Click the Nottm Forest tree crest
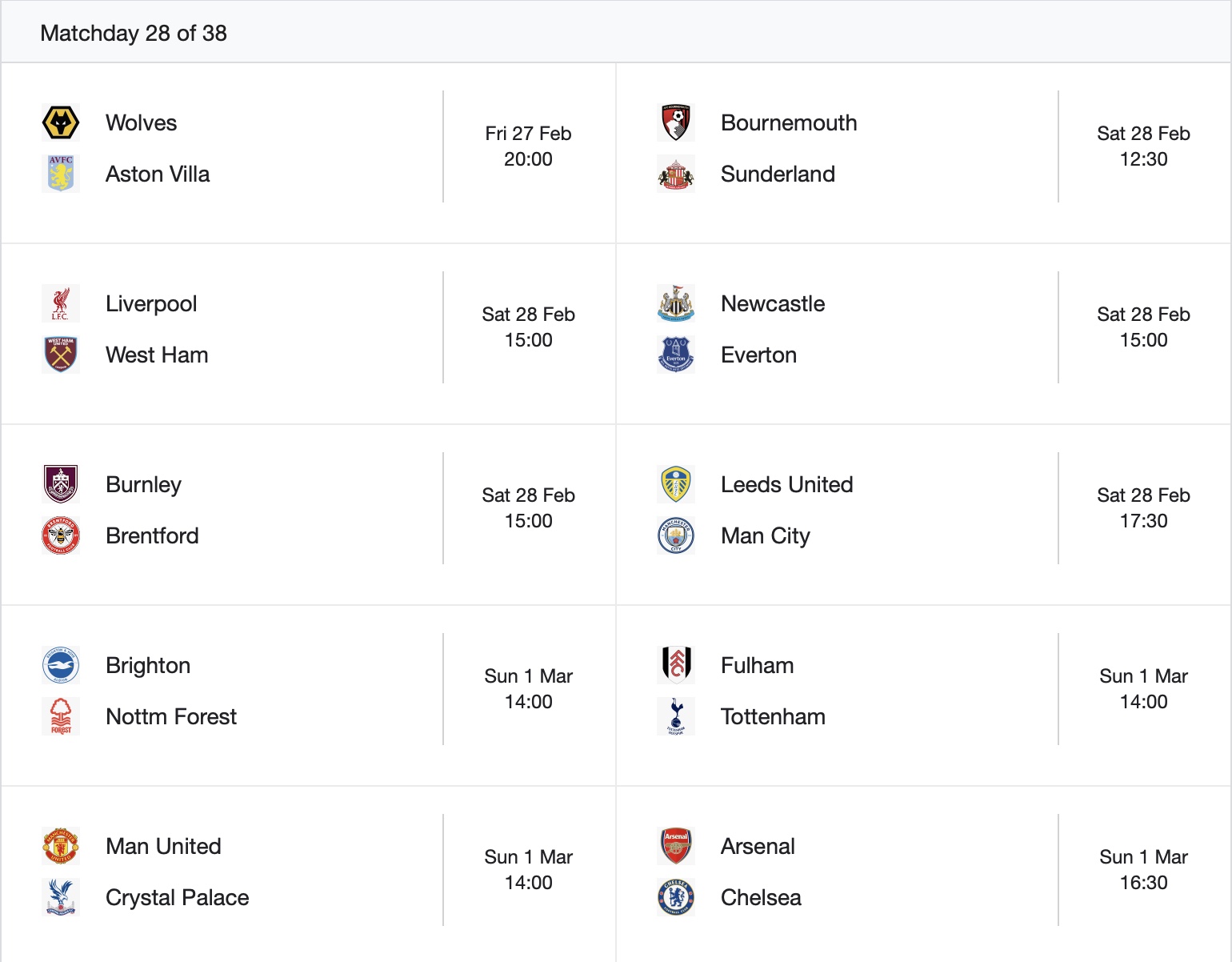 click(61, 716)
